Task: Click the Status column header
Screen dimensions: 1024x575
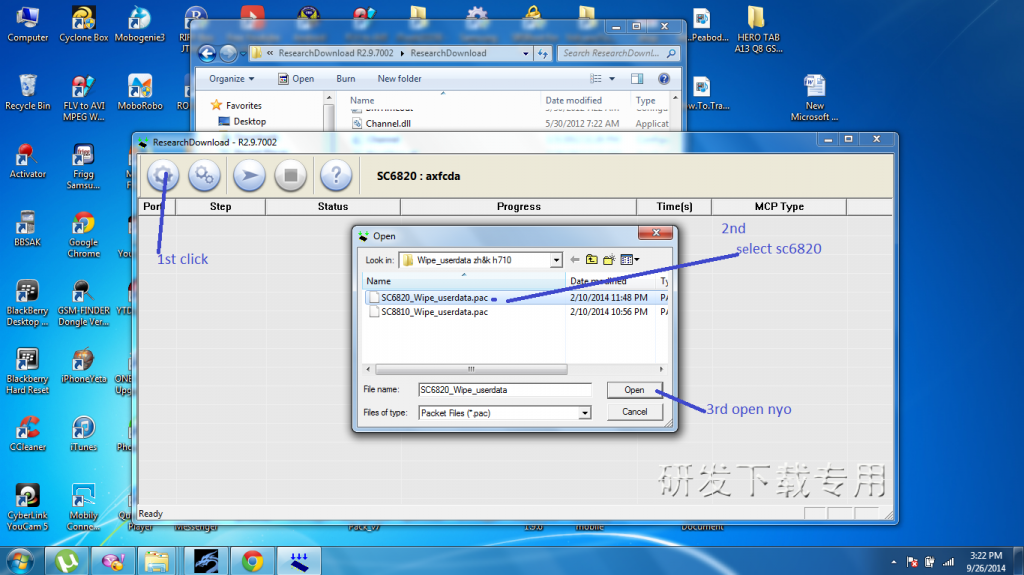Action: 333,206
